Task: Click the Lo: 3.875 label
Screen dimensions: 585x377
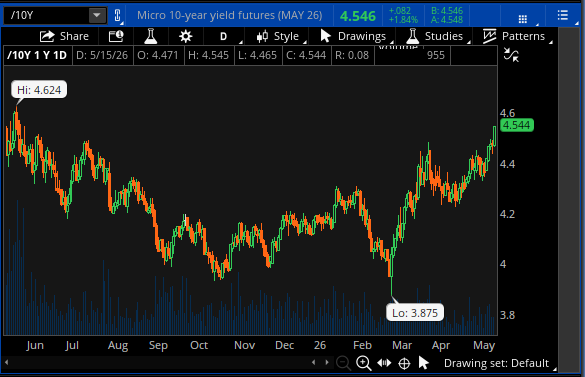Action: click(x=415, y=313)
